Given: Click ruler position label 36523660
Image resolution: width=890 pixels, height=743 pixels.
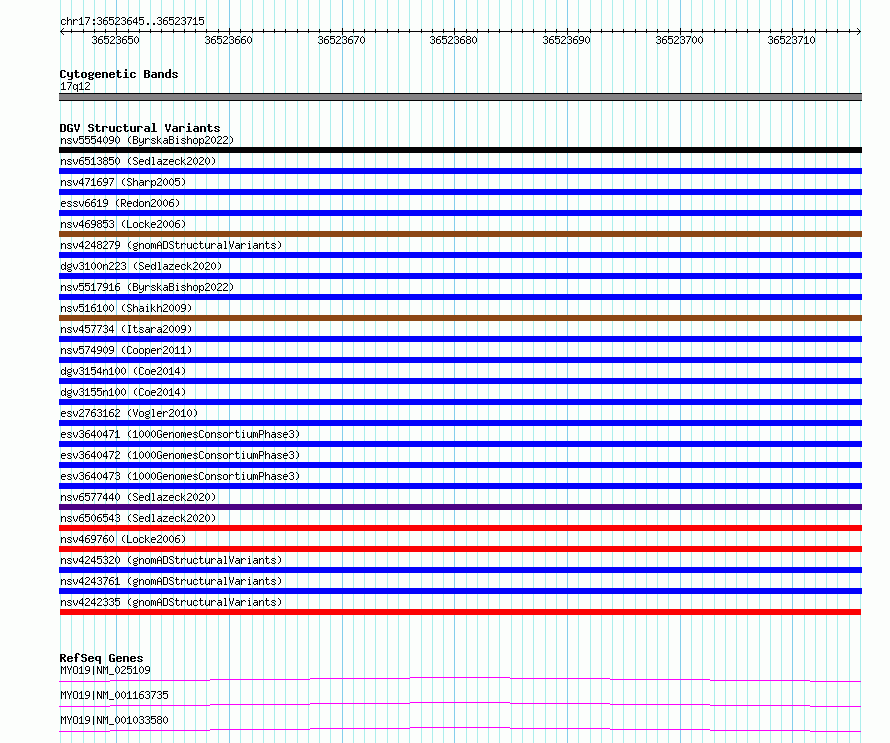Looking at the screenshot, I should pyautogui.click(x=228, y=40).
